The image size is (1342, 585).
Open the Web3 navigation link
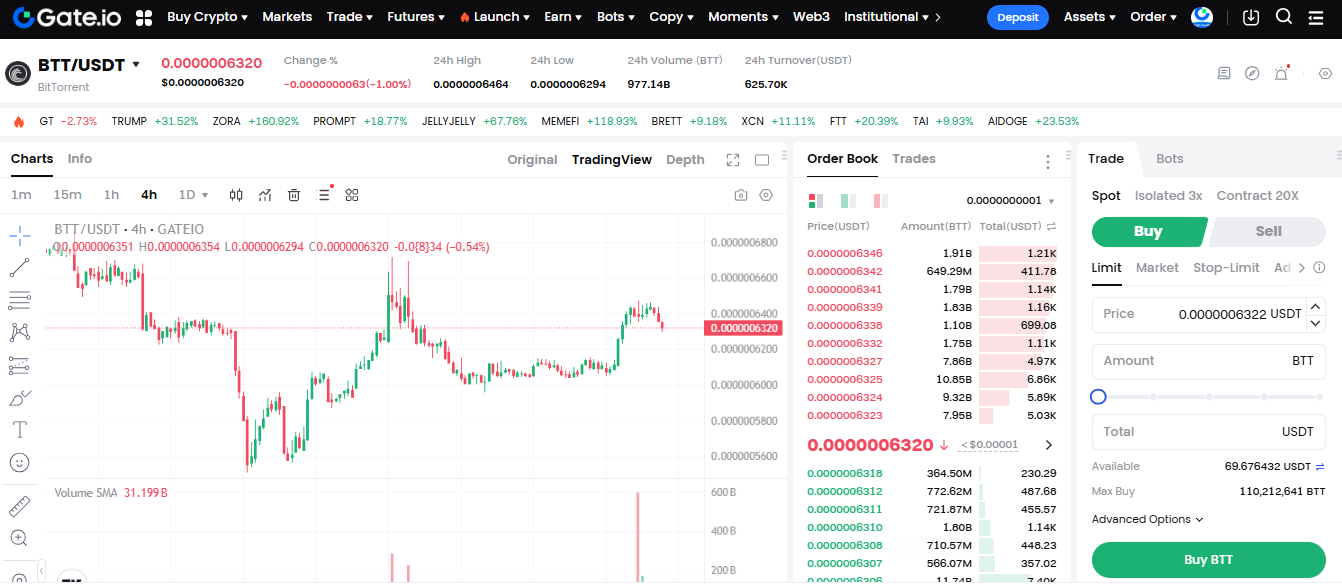[x=811, y=17]
